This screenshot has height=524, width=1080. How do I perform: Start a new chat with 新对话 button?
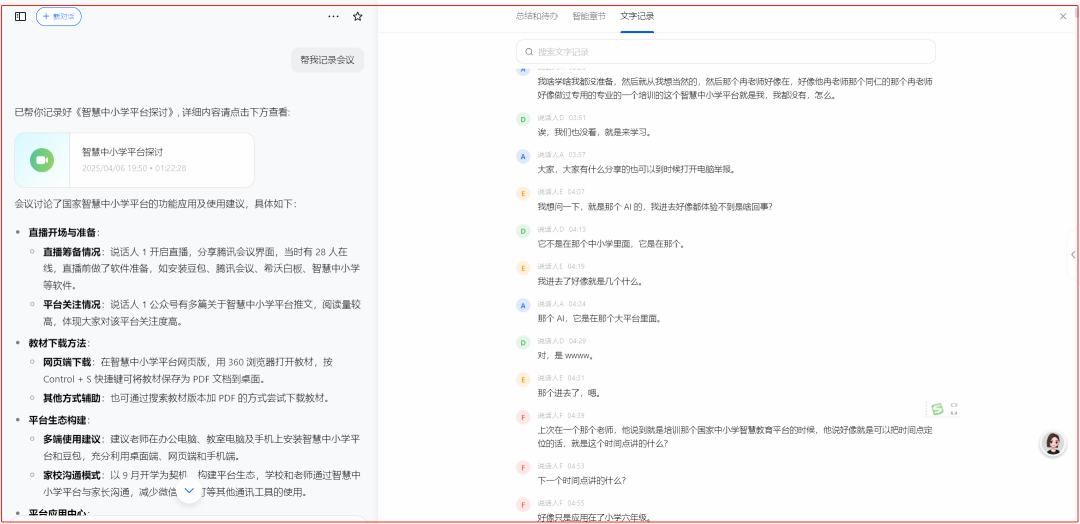point(59,17)
